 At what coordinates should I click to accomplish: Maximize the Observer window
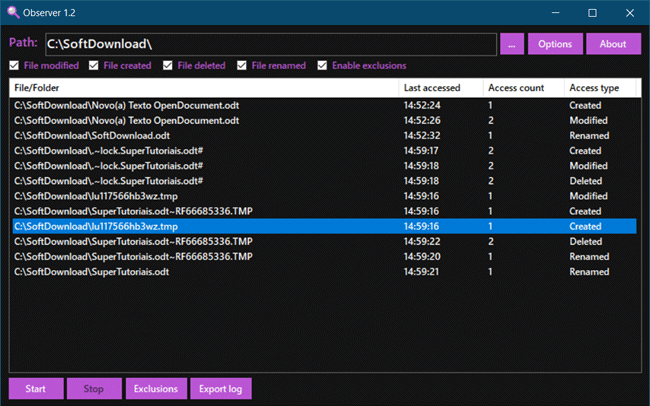(592, 12)
